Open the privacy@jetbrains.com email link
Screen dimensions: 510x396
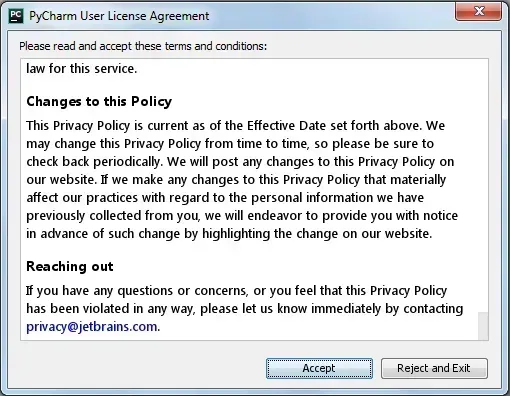92,327
